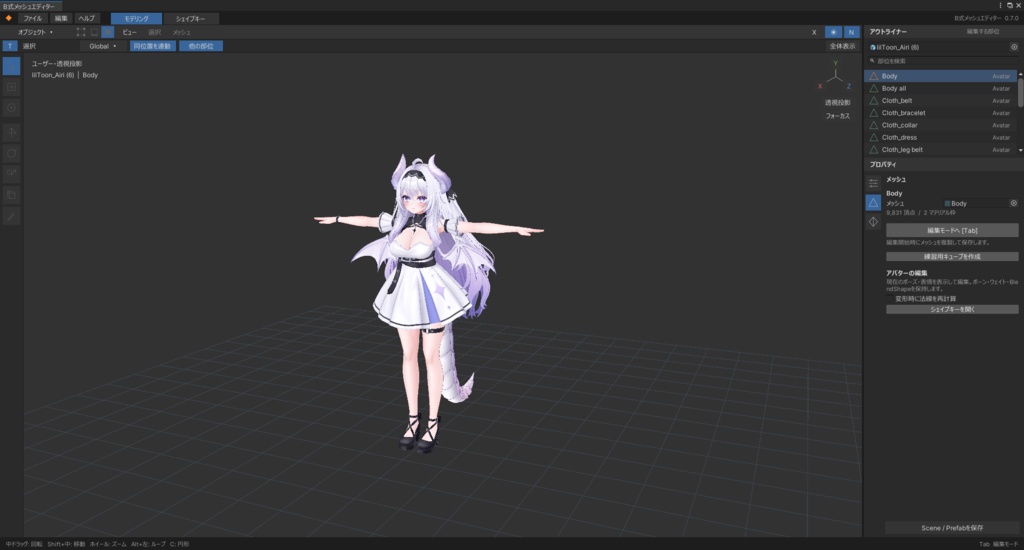Viewport: 1024px width, 550px height.
Task: Click the 全体表示 button
Action: tap(842, 46)
